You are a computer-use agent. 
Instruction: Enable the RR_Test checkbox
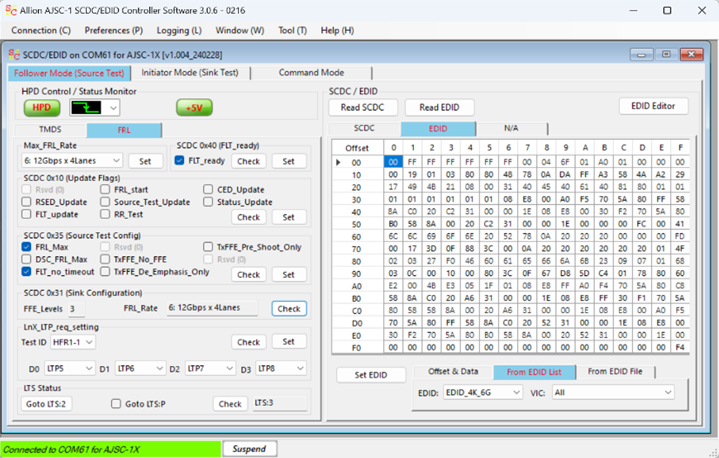tap(105, 214)
